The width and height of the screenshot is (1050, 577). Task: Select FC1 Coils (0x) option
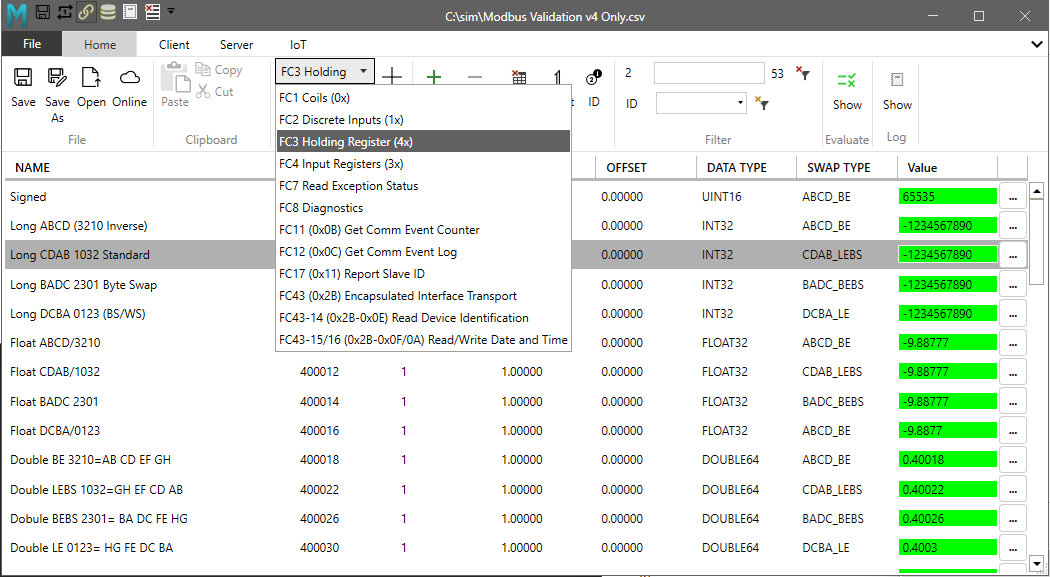tap(423, 98)
